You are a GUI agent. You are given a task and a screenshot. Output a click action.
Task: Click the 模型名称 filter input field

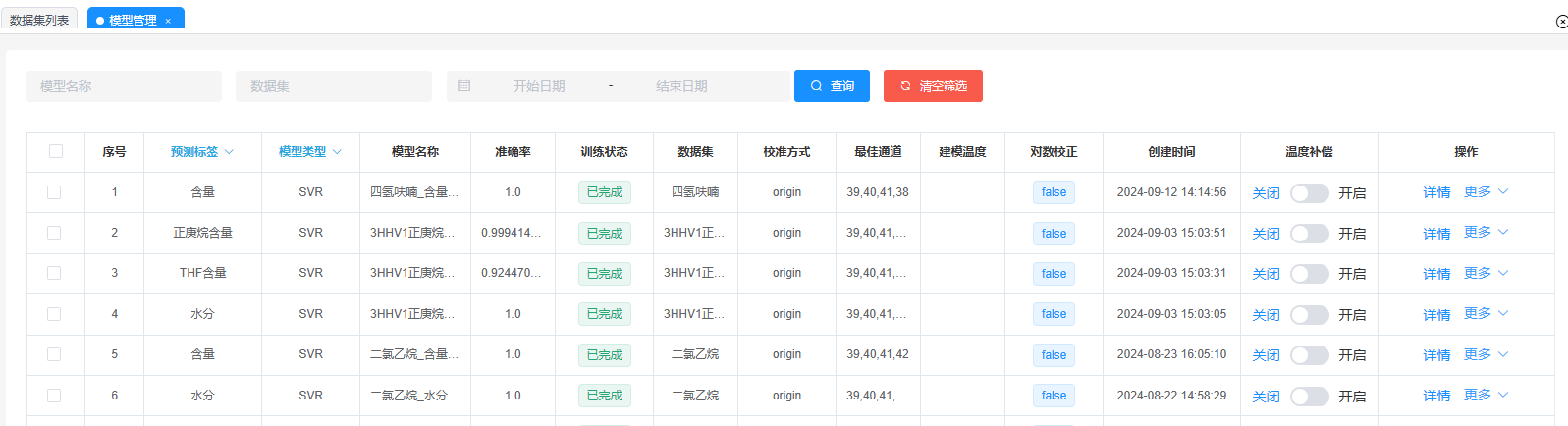[124, 86]
